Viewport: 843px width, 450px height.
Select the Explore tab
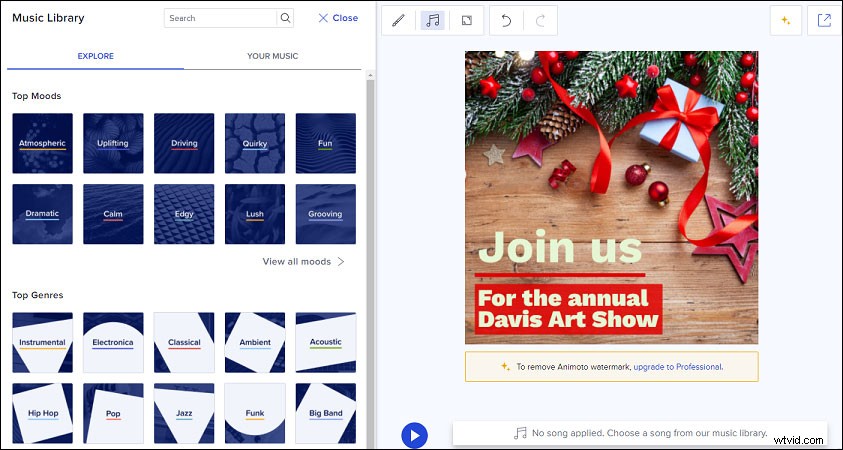(95, 56)
